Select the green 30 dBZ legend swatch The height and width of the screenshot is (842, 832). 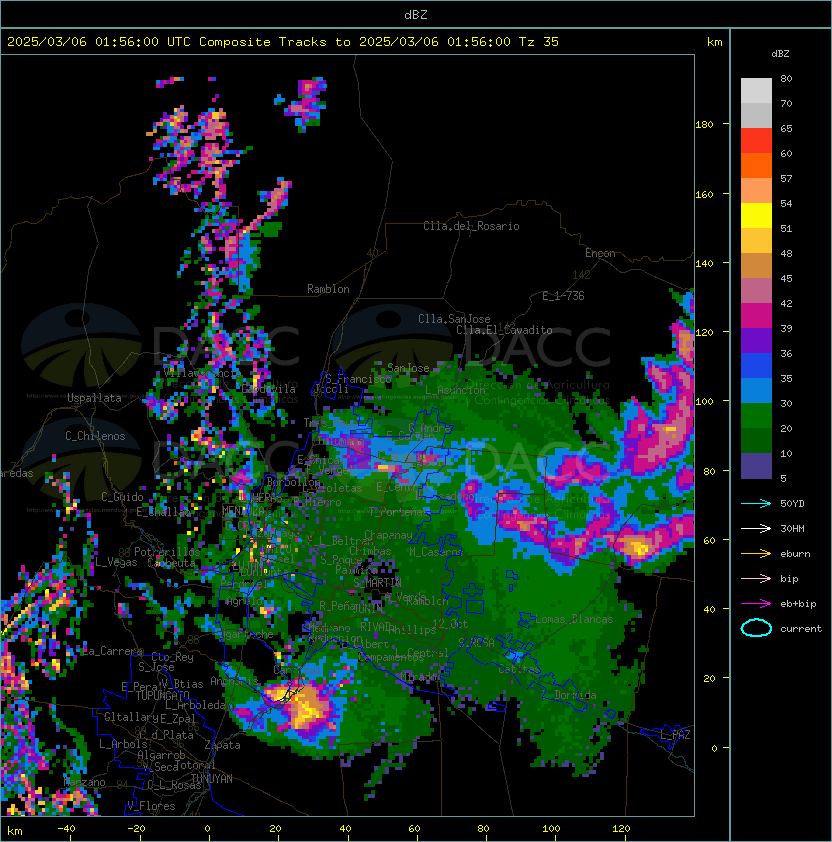pos(756,415)
